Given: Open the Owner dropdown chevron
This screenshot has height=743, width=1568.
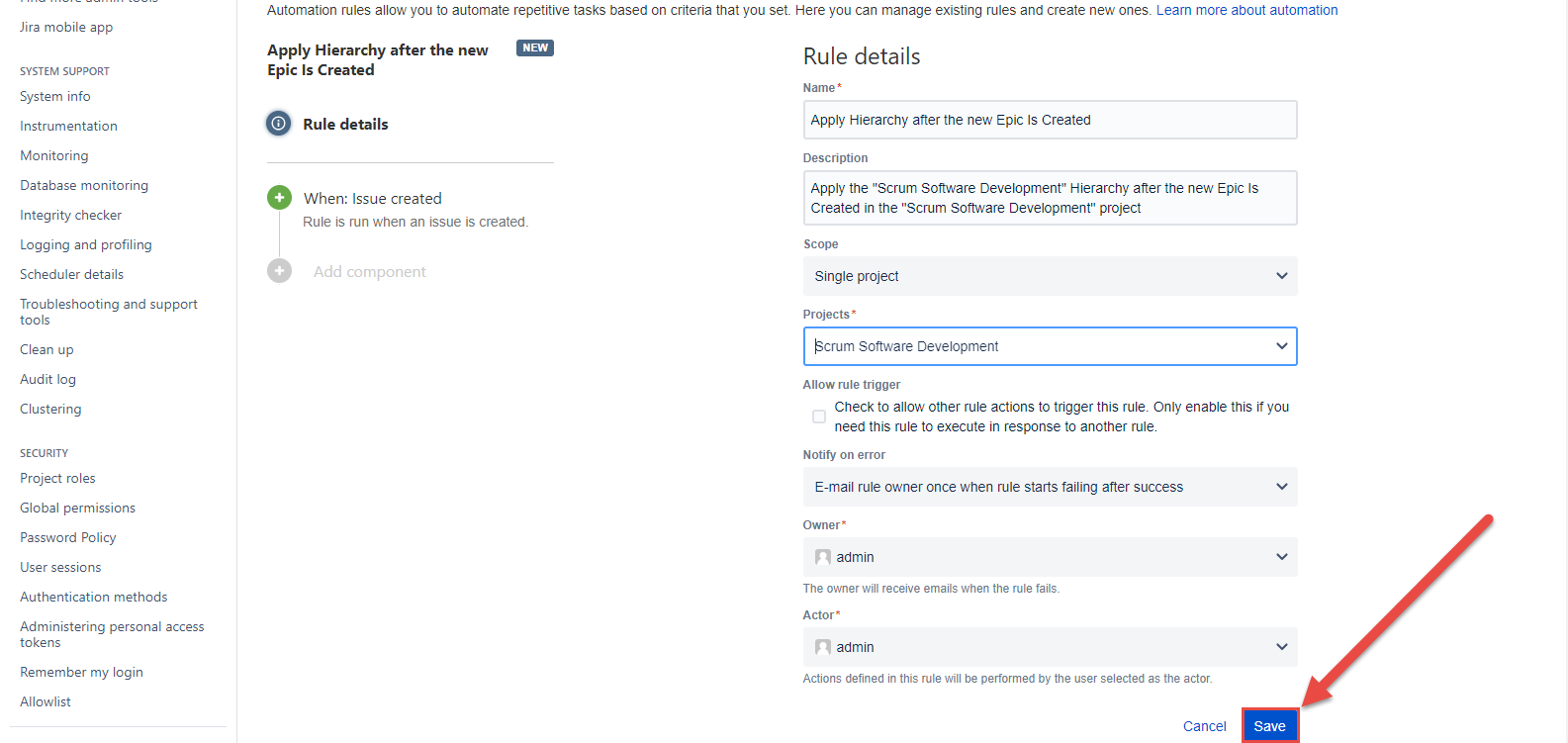Looking at the screenshot, I should (x=1281, y=557).
